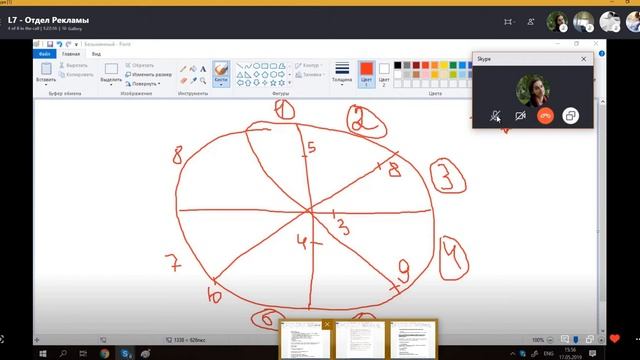Click the first participant avatar in Skype header
Image resolution: width=640 pixels, height=360 pixels.
[557, 22]
